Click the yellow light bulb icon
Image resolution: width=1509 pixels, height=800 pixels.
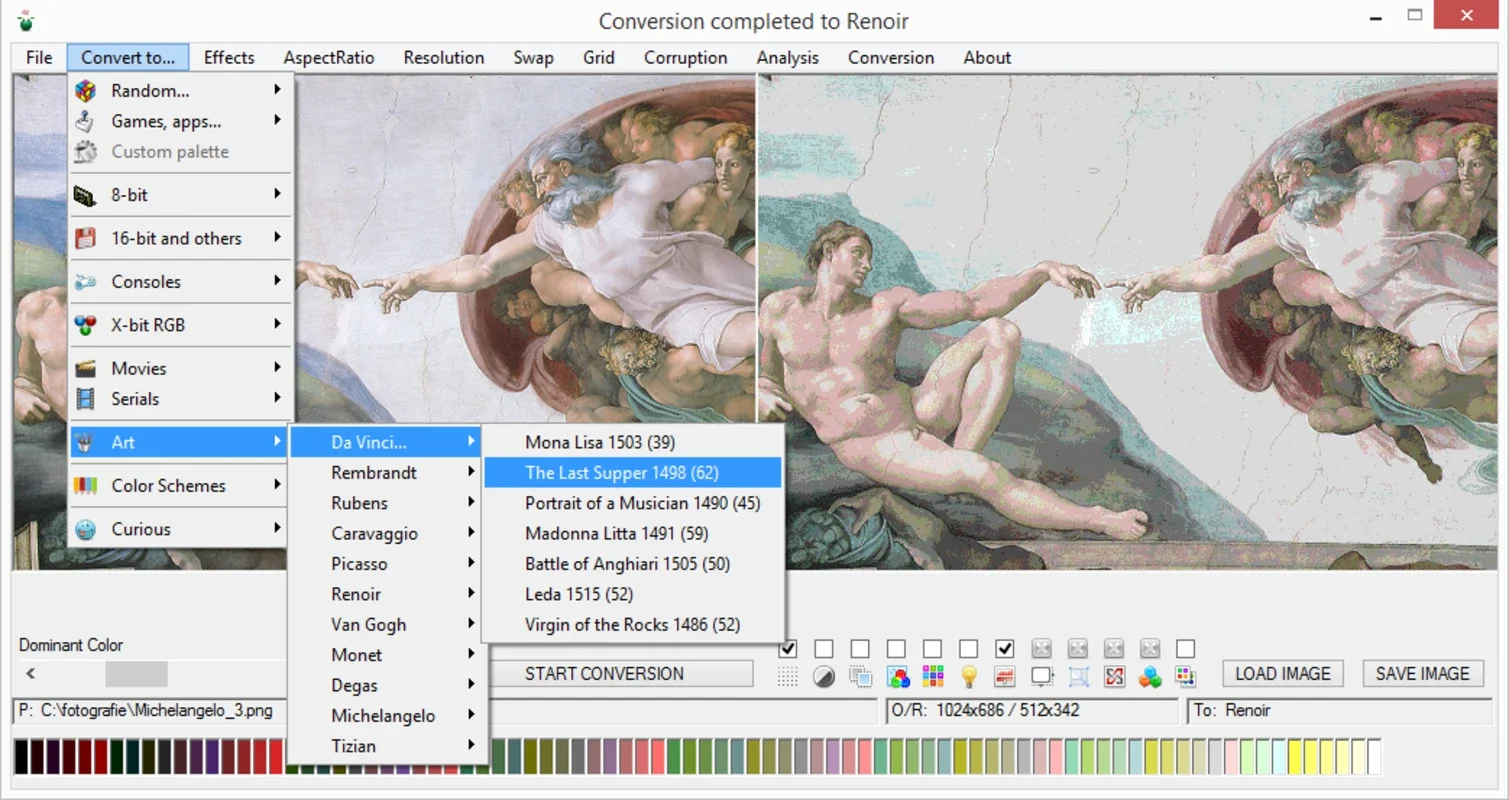coord(969,677)
